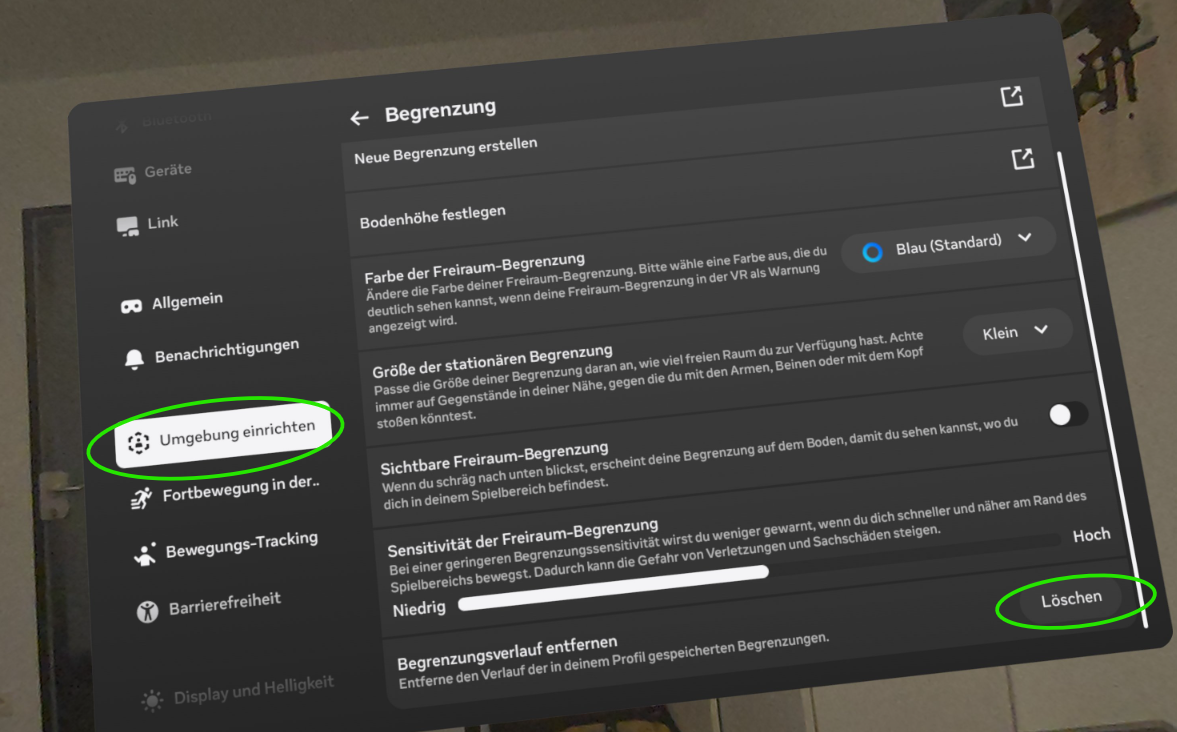Click the back arrow next to Begrenzung
1177x732 pixels.
(359, 118)
